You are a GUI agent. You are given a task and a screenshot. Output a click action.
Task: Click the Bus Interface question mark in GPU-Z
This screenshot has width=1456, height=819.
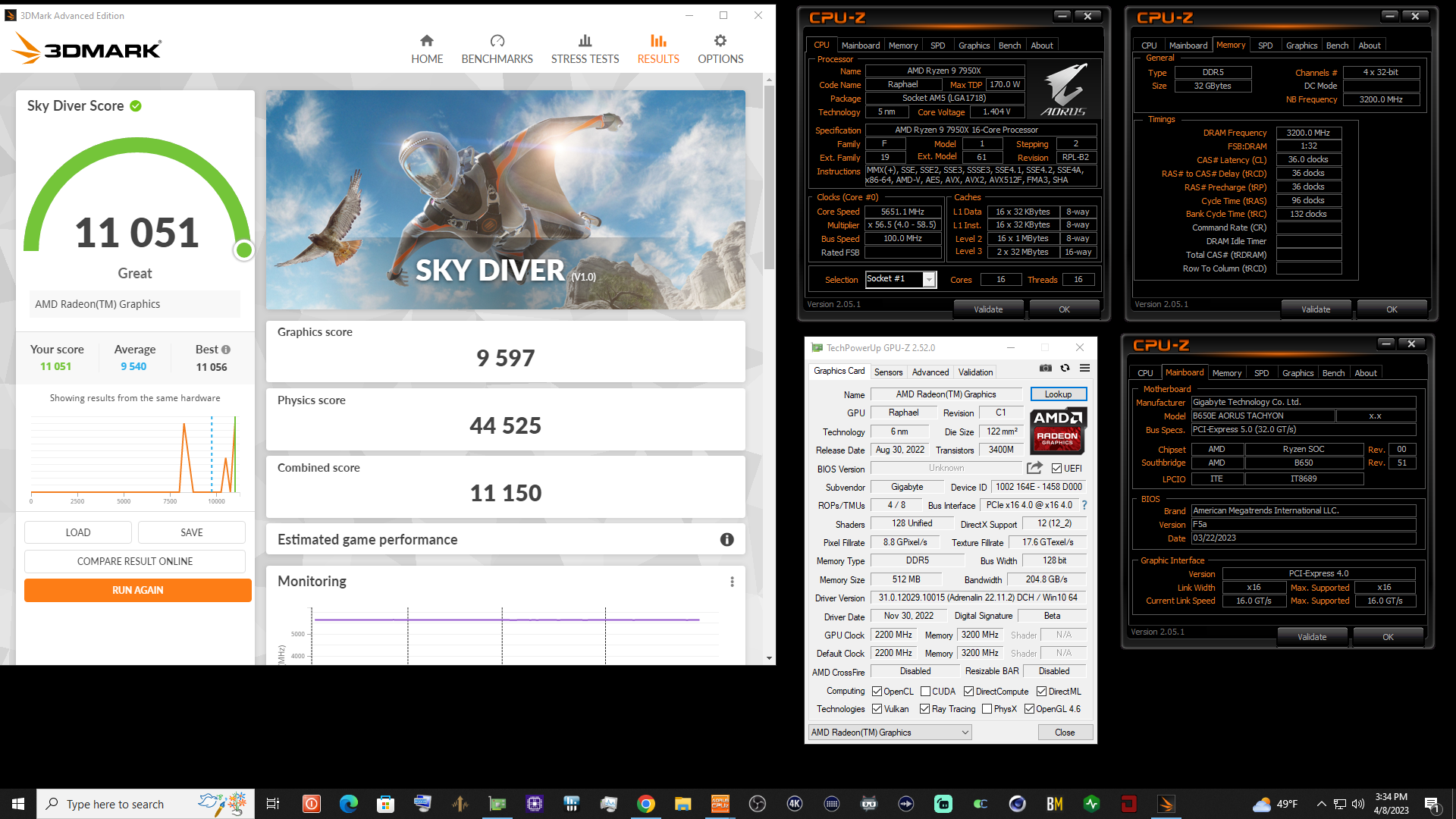1084,505
